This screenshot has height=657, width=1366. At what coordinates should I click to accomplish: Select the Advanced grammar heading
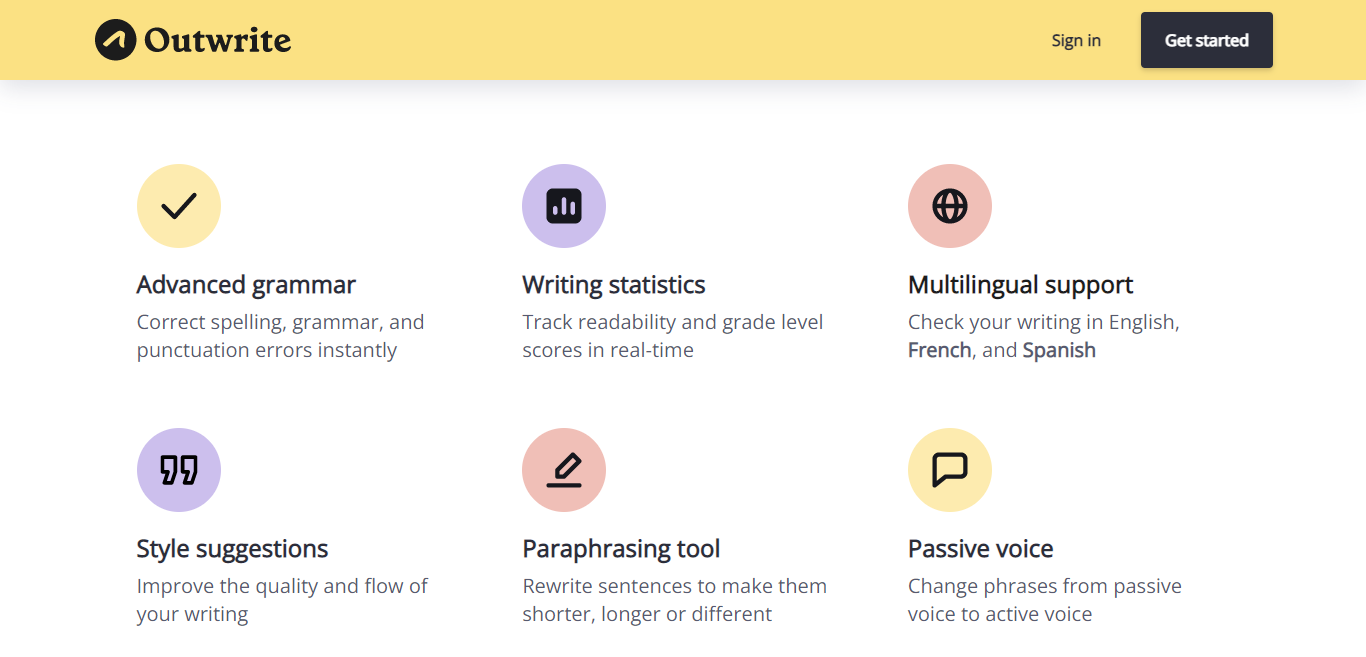coord(246,285)
